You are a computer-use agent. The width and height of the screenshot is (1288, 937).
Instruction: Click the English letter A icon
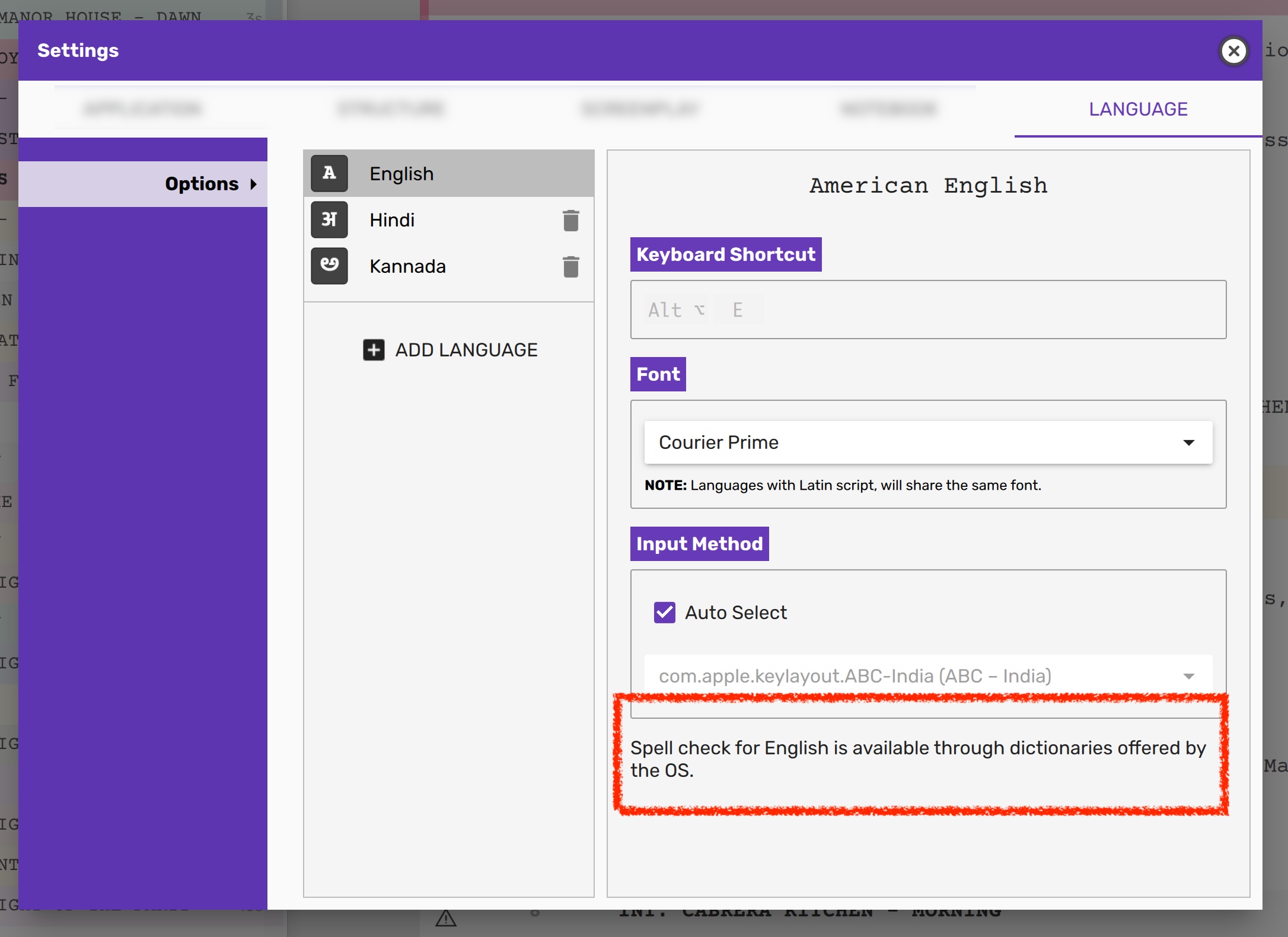[x=329, y=174]
